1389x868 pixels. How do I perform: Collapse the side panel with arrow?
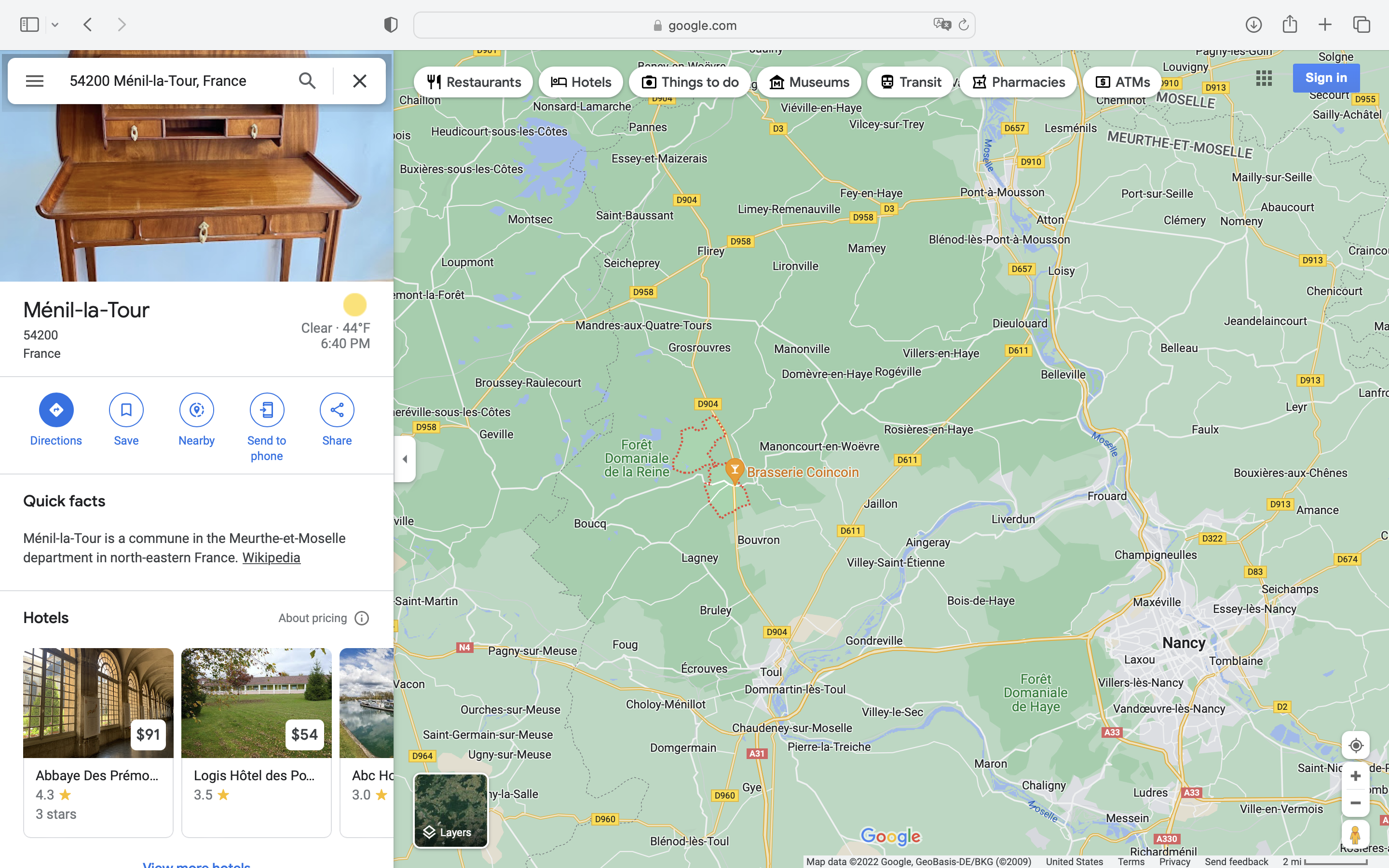pos(405,459)
